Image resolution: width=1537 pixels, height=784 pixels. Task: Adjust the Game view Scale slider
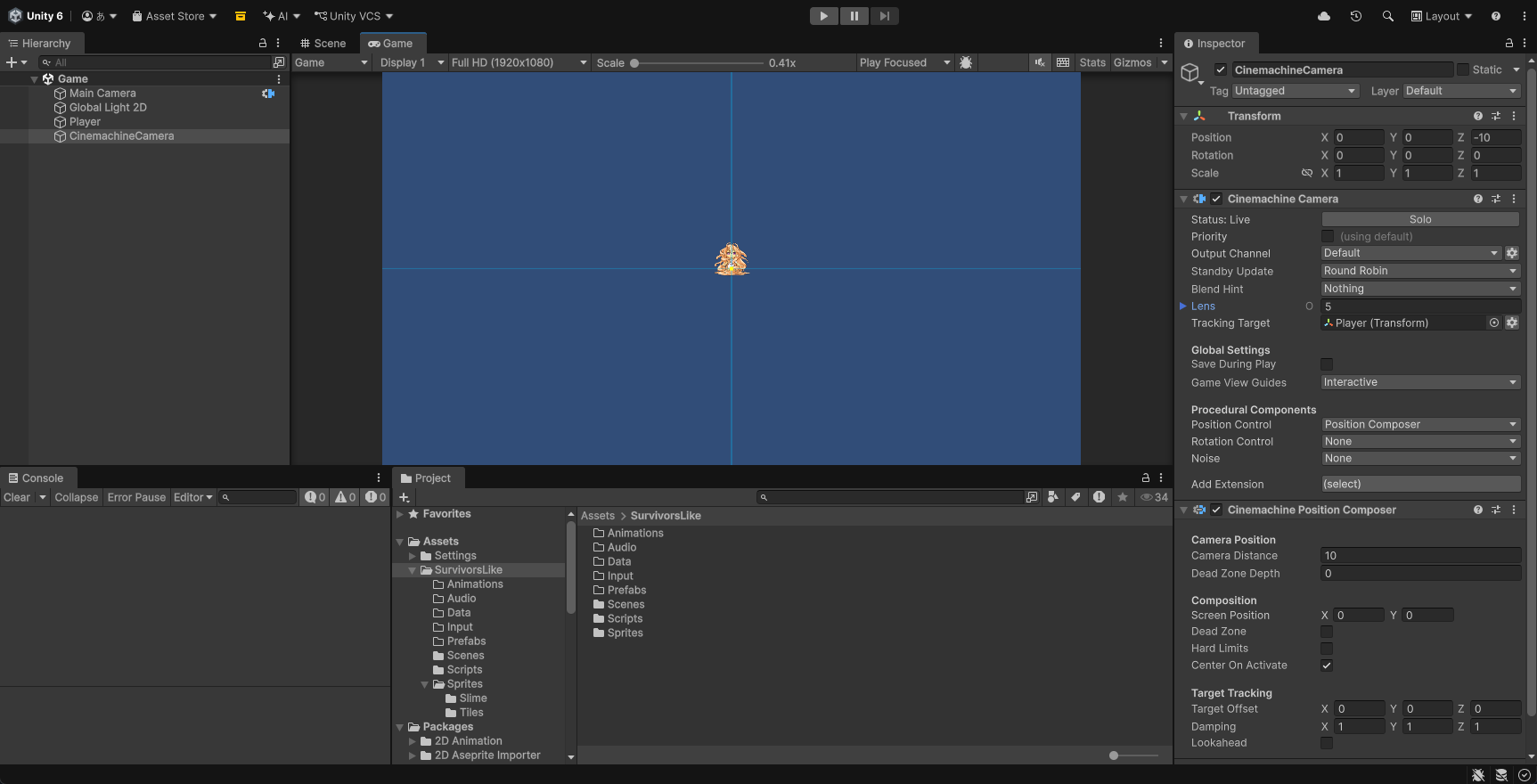click(x=697, y=63)
